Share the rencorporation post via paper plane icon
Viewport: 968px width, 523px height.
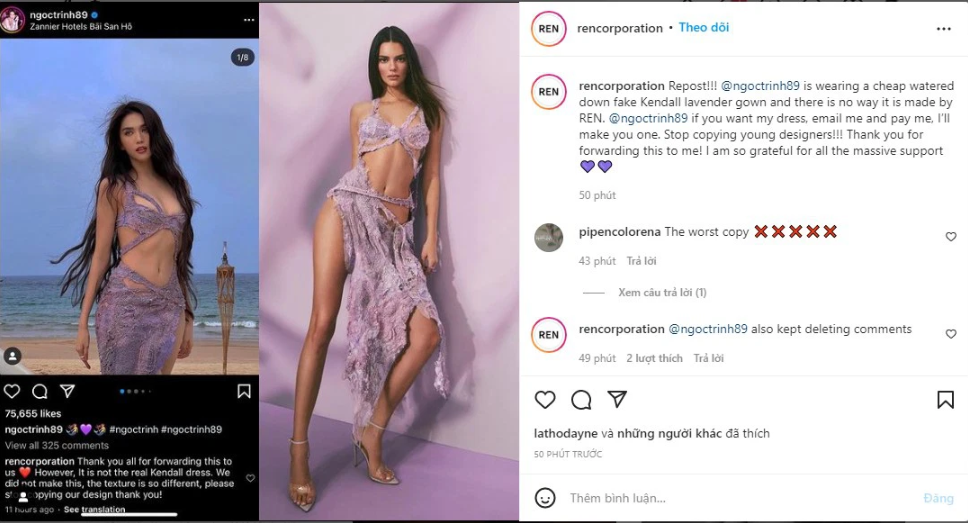point(617,399)
